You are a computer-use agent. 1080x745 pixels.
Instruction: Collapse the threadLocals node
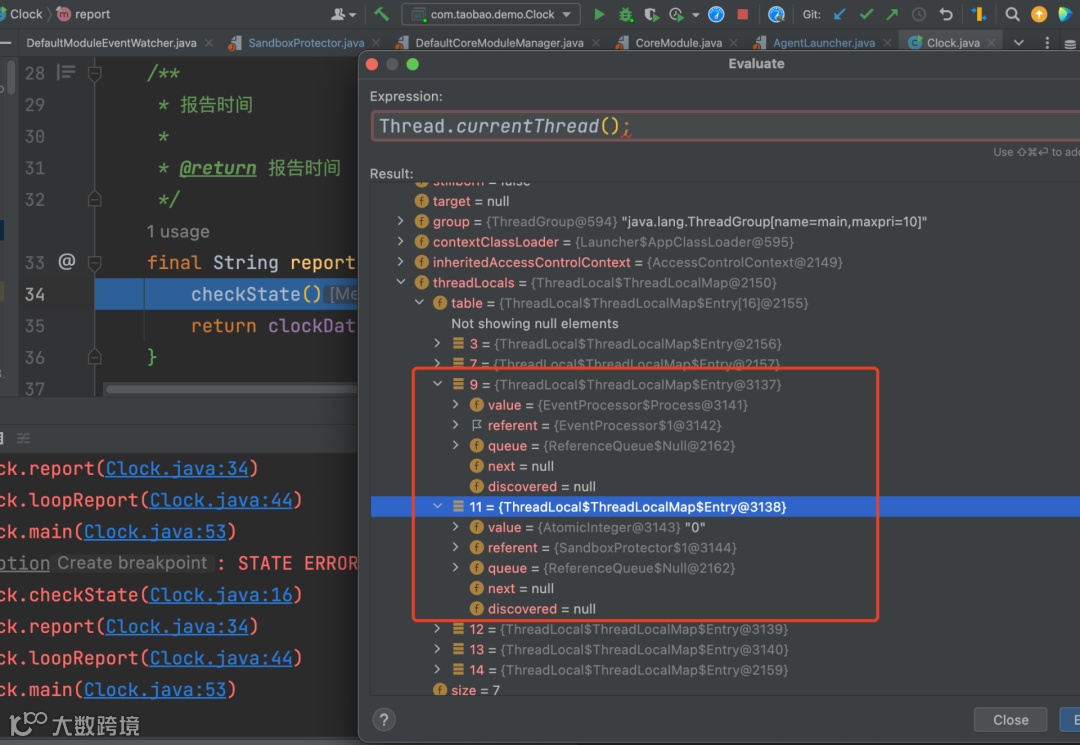(x=400, y=282)
